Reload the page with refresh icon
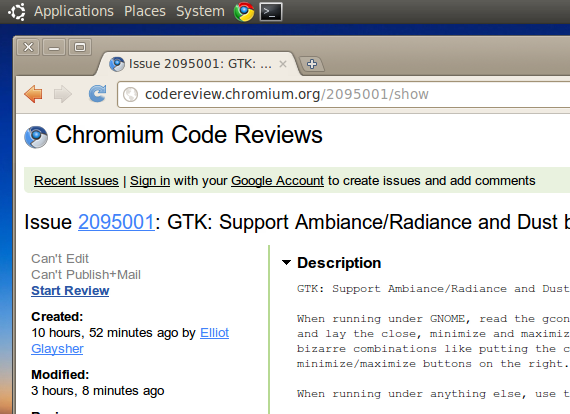Viewport: 570px width, 414px height. pos(97,94)
